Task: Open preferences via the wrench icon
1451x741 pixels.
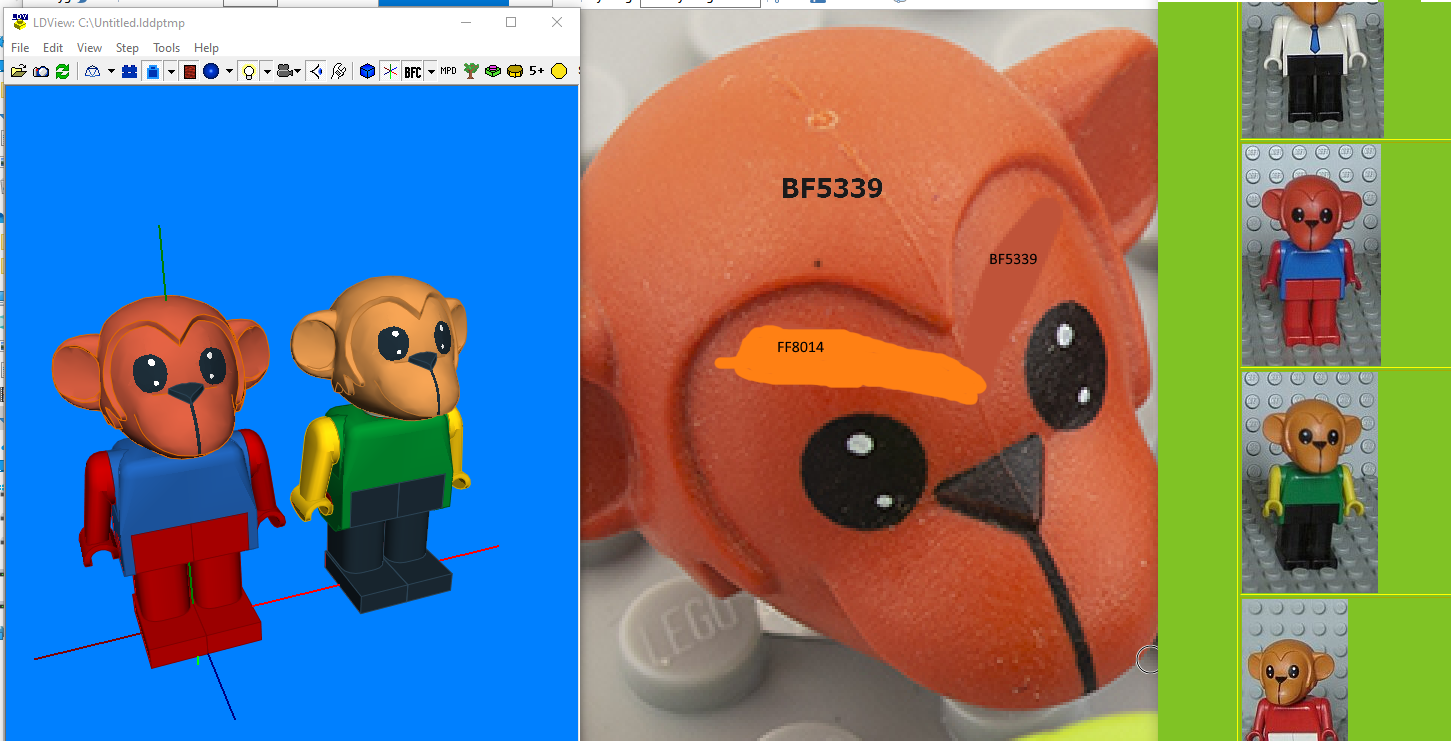Action: [x=338, y=71]
